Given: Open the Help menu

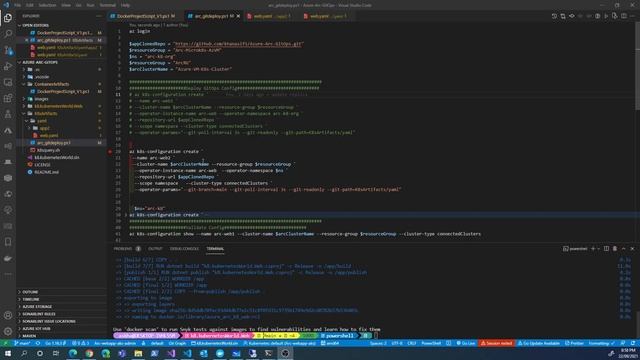Looking at the screenshot, I should point(125,5).
